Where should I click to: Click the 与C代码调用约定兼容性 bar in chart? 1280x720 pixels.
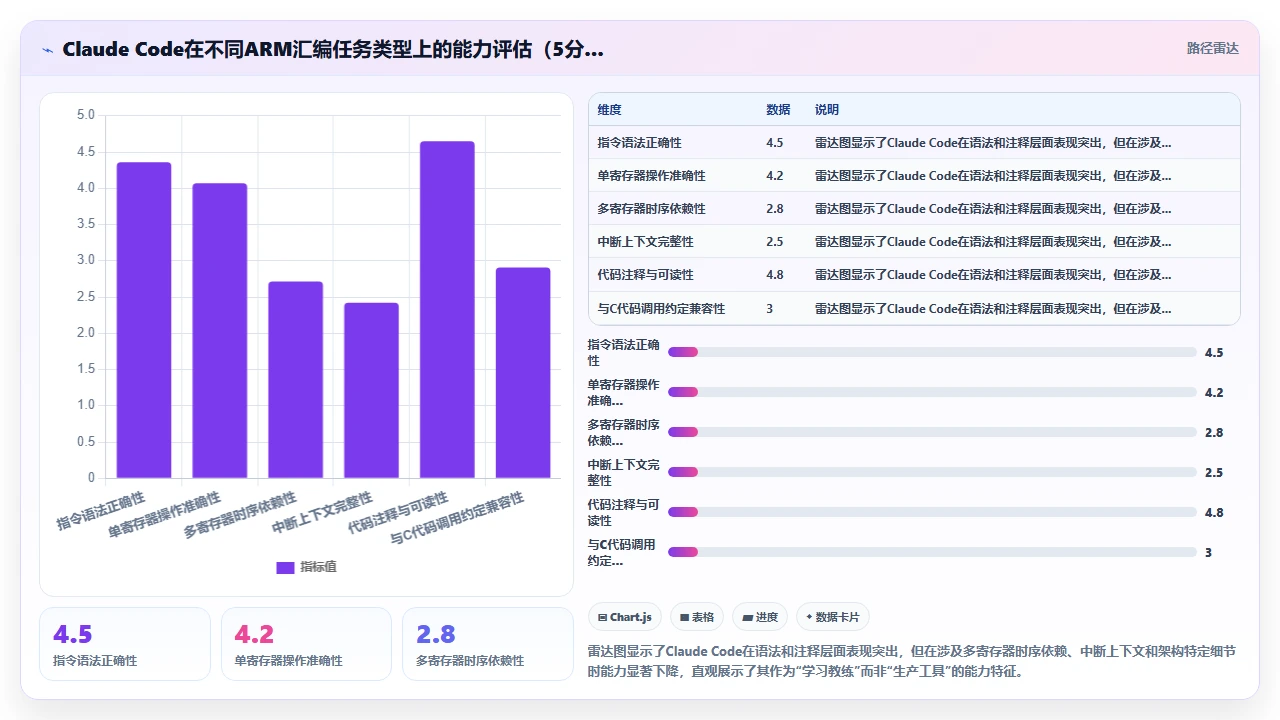point(523,373)
